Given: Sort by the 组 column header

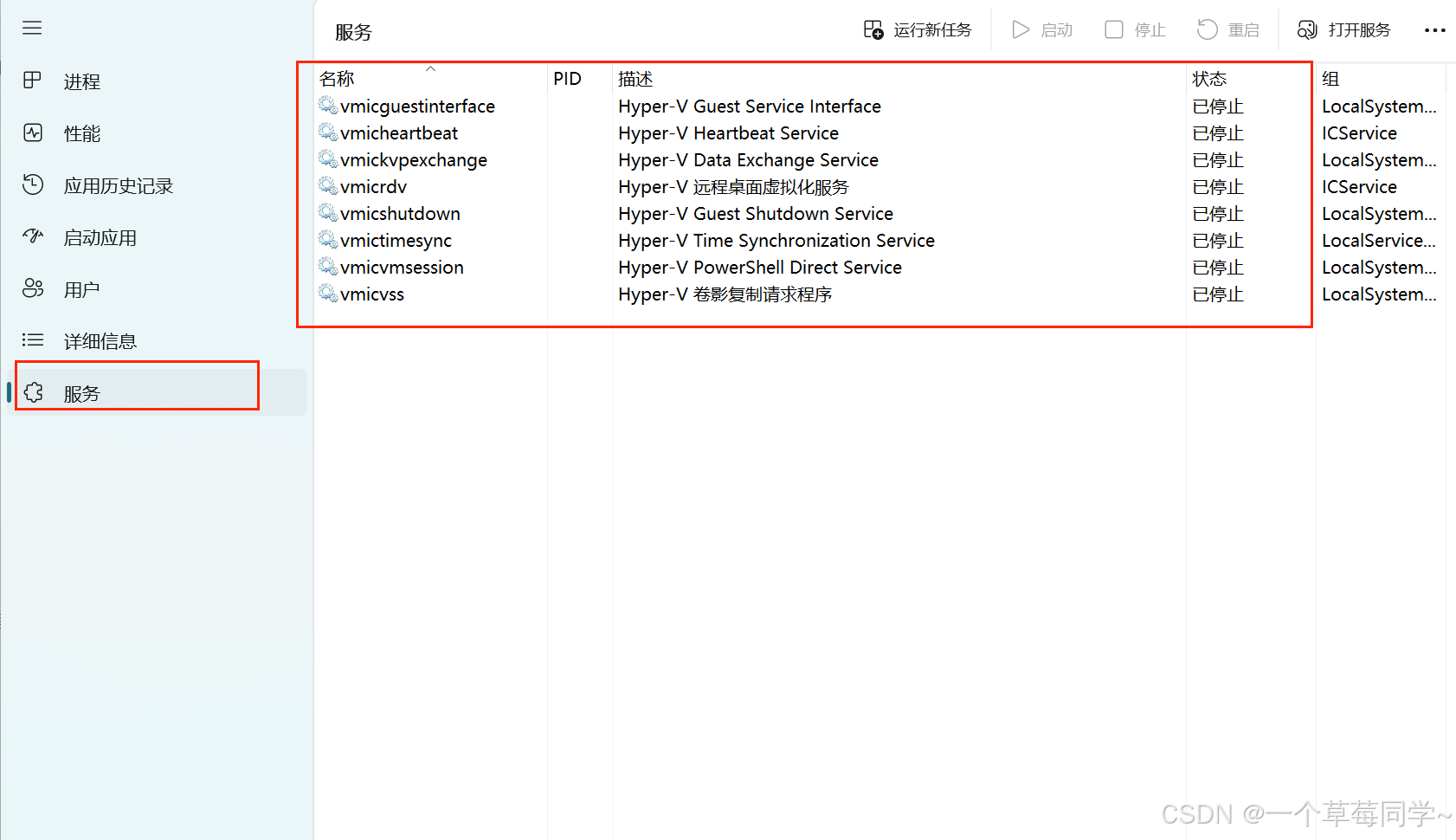Looking at the screenshot, I should pos(1330,79).
